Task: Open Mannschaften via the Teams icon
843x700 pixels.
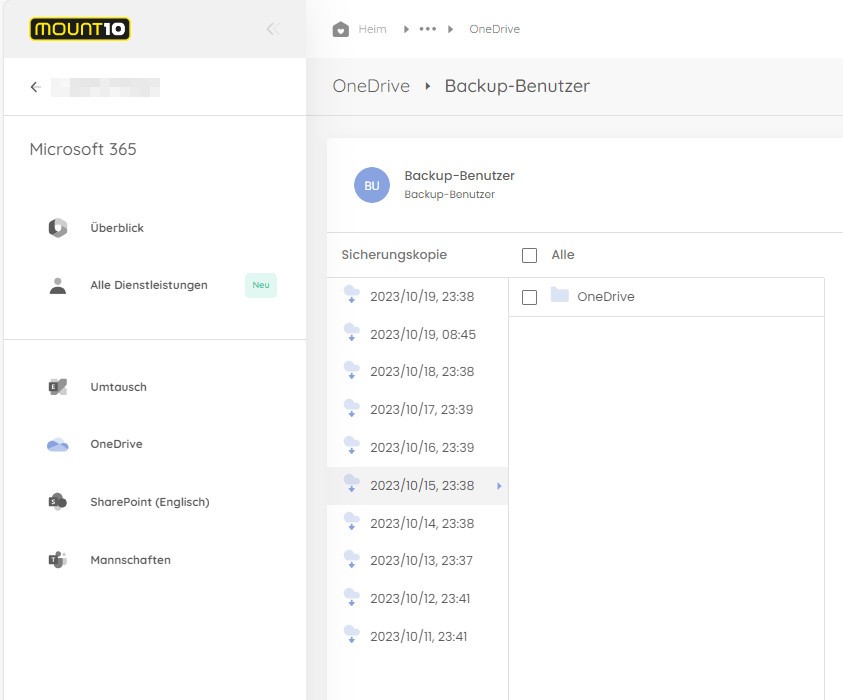Action: 58,559
